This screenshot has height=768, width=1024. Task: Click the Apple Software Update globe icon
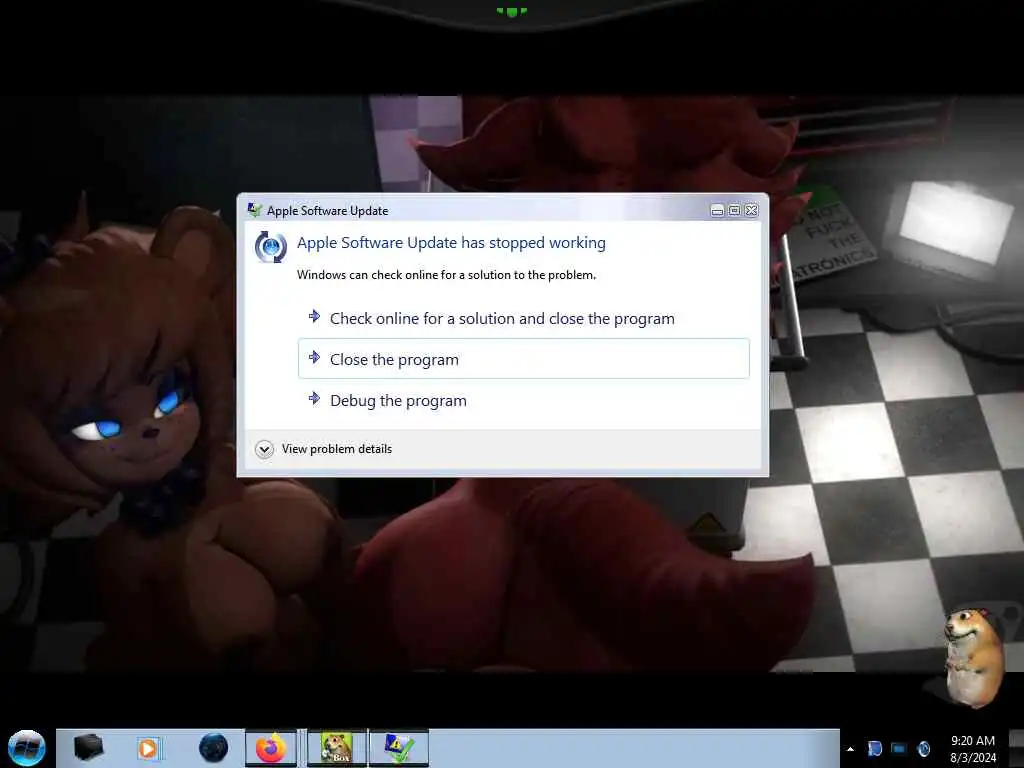point(270,247)
